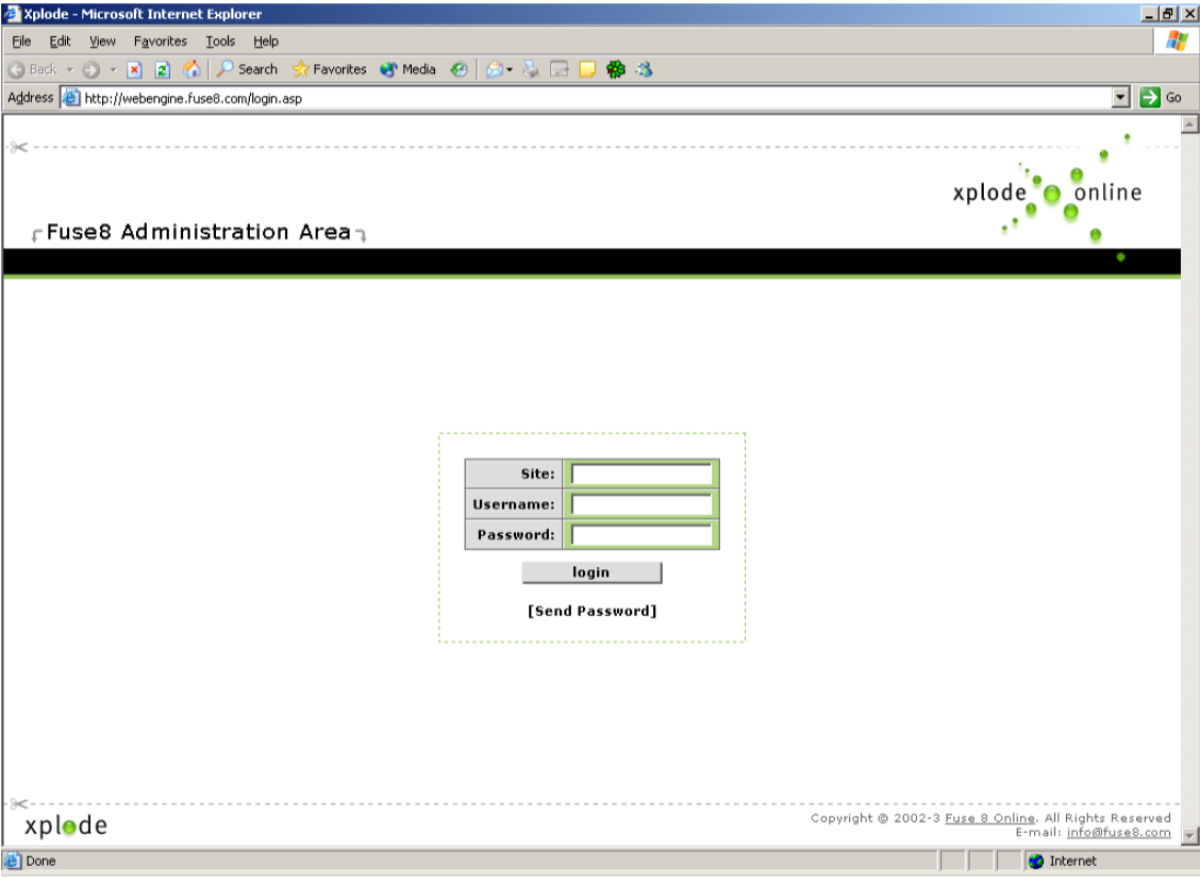1200x879 pixels.
Task: Click the address bar URL field
Action: click(596, 98)
